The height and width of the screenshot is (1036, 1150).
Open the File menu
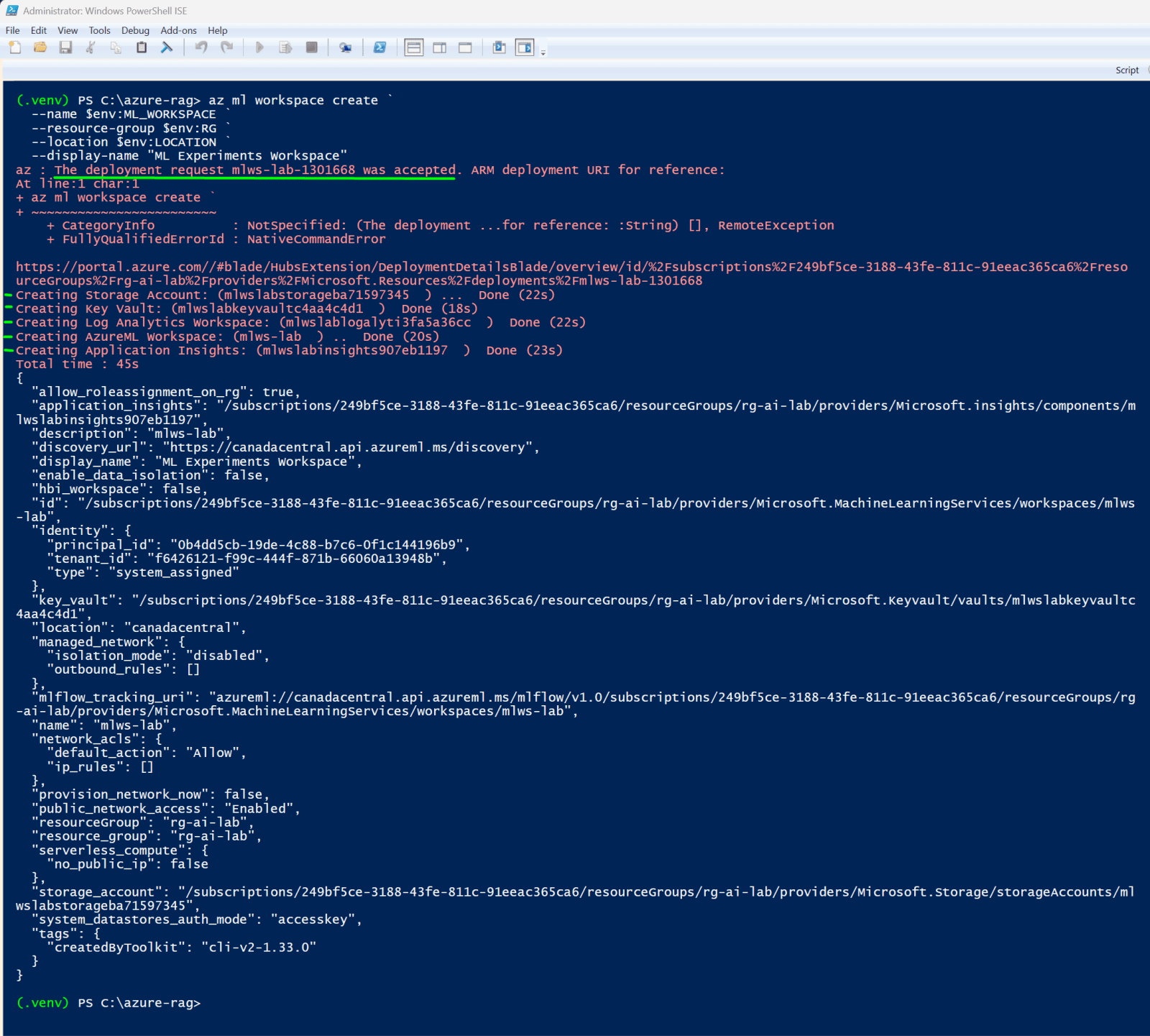(13, 30)
